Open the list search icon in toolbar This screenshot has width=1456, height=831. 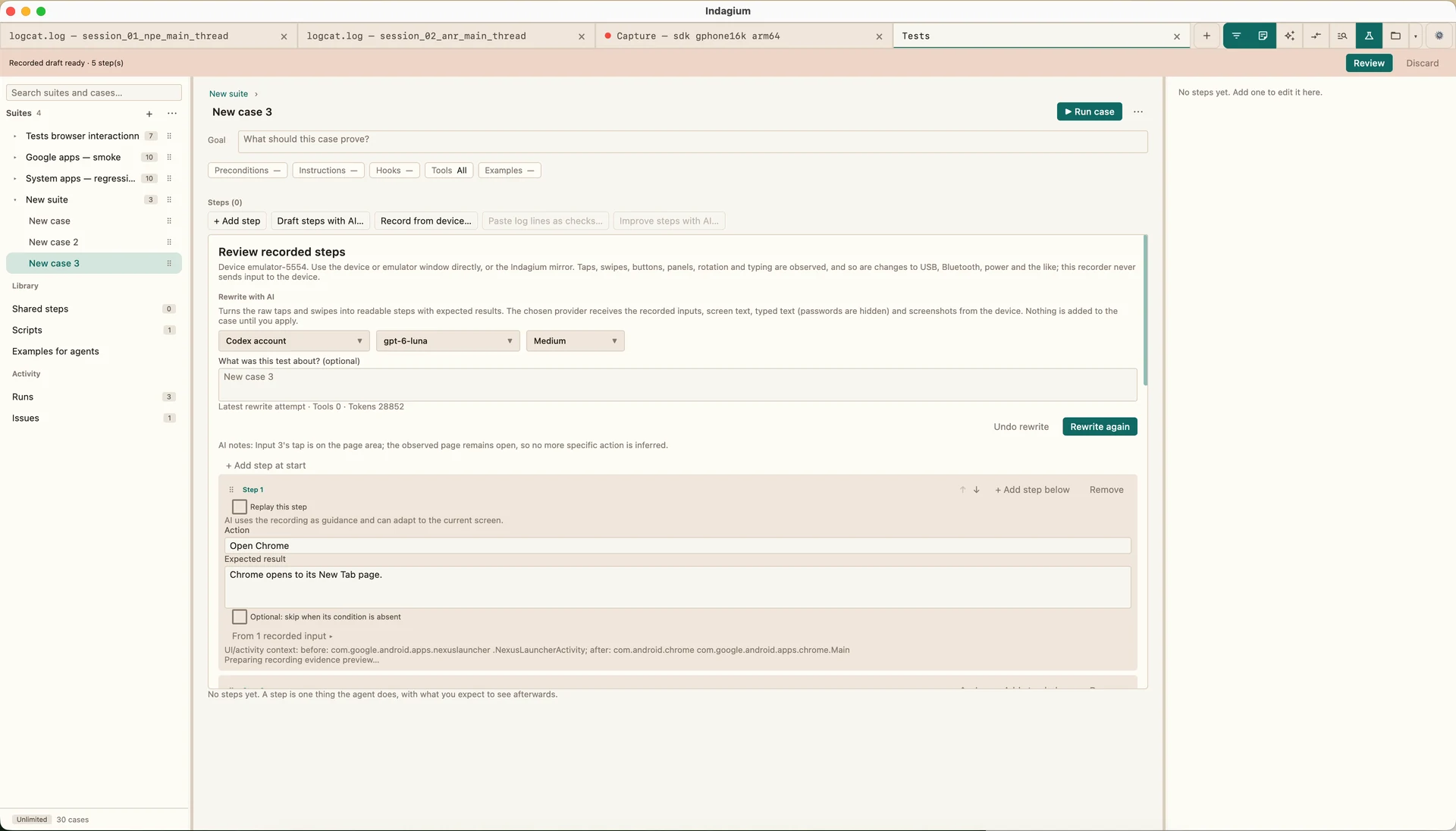click(1342, 36)
